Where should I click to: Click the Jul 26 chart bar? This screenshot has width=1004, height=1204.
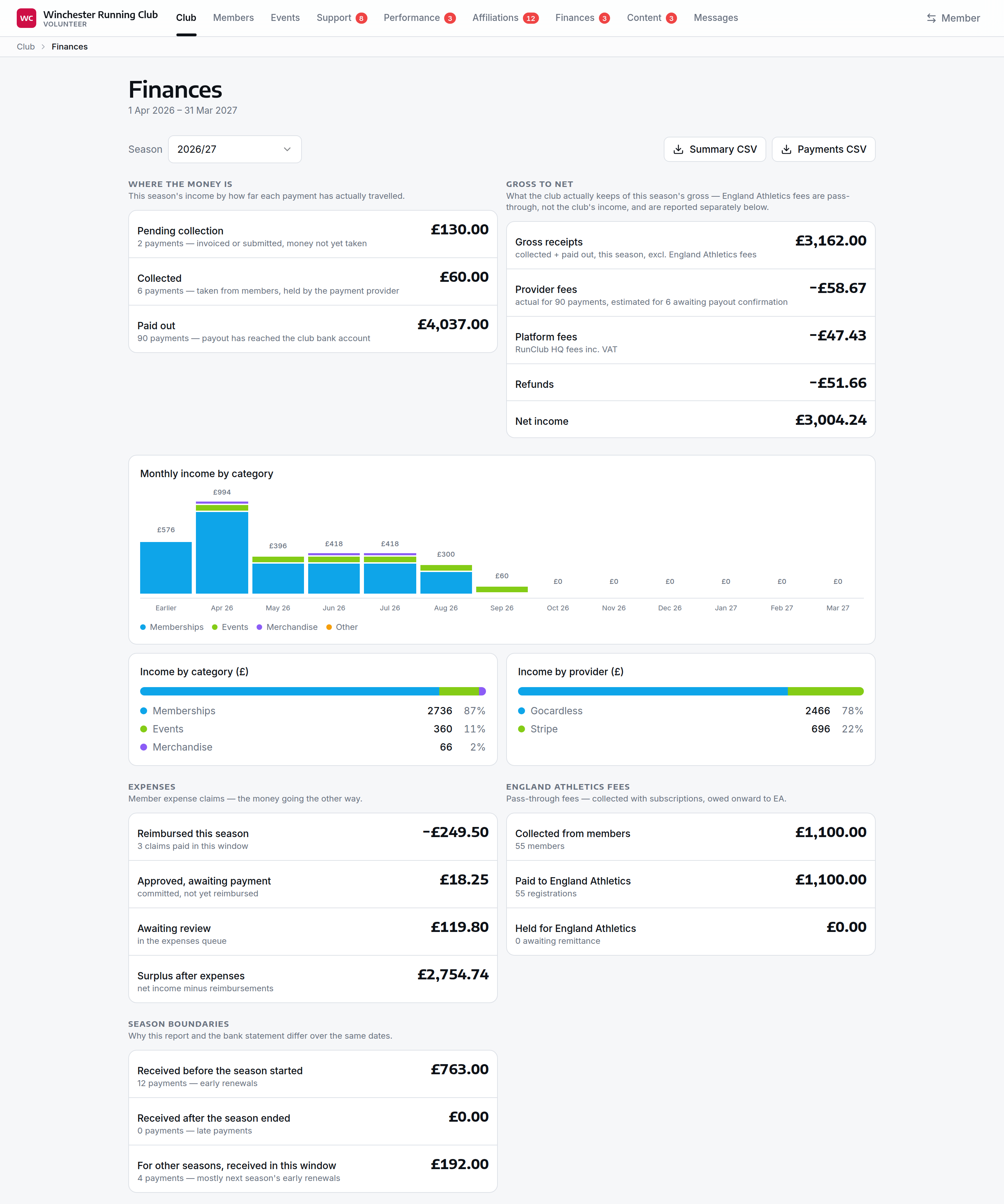click(x=390, y=573)
